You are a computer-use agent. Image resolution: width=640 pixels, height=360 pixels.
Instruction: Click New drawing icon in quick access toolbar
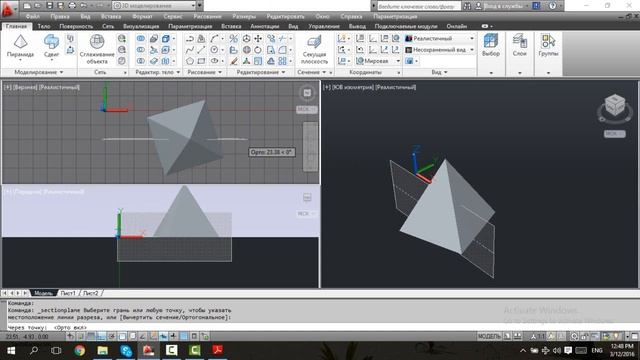[x=27, y=6]
